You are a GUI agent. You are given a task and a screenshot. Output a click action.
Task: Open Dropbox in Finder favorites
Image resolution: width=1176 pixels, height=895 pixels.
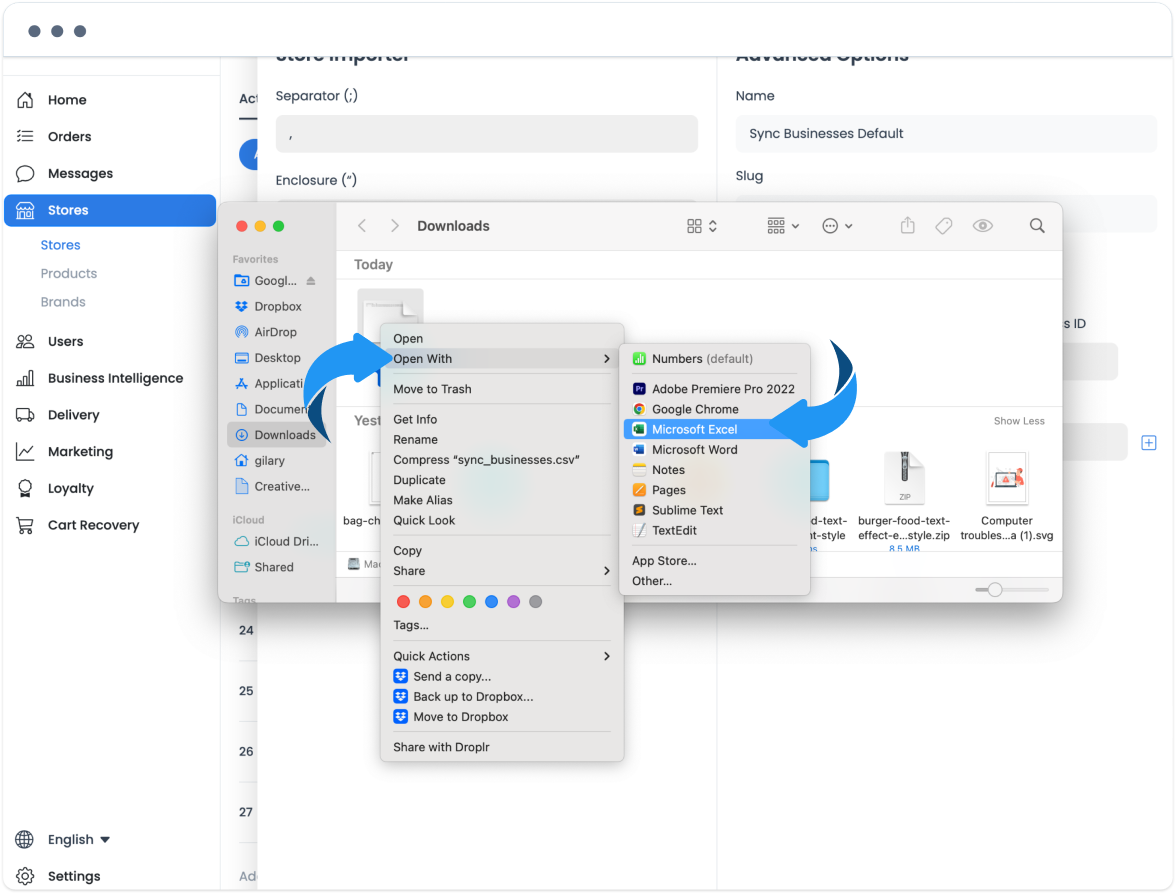coord(278,307)
